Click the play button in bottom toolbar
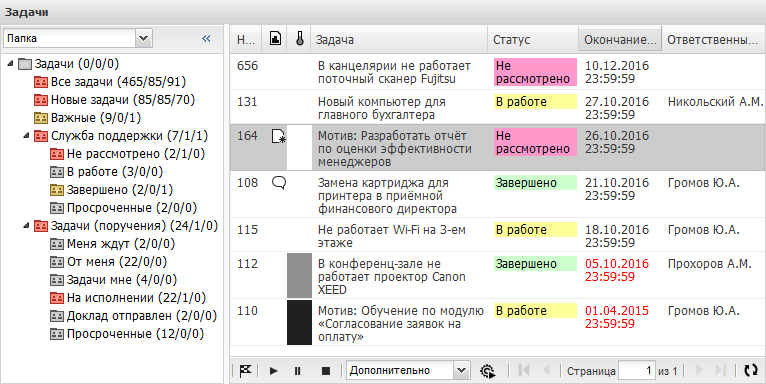This screenshot has height=384, width=766. point(274,371)
